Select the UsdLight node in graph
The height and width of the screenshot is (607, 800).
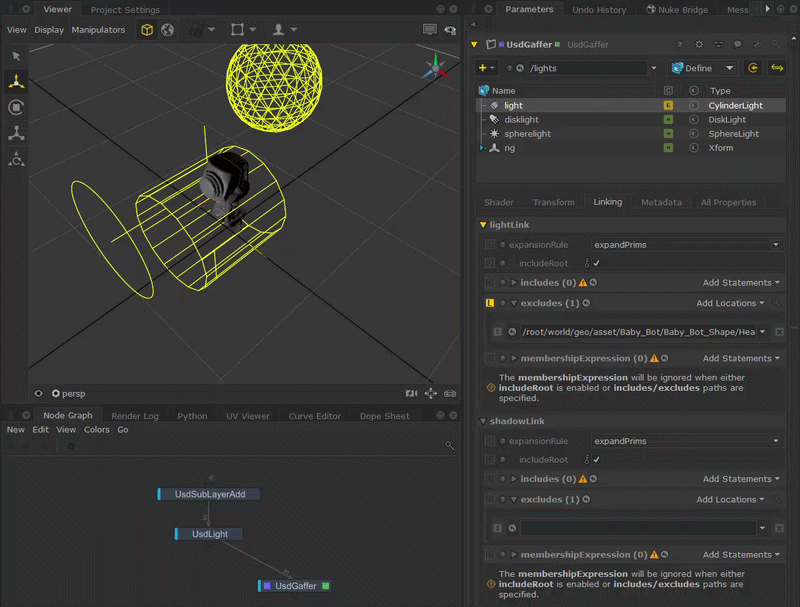pyautogui.click(x=209, y=534)
